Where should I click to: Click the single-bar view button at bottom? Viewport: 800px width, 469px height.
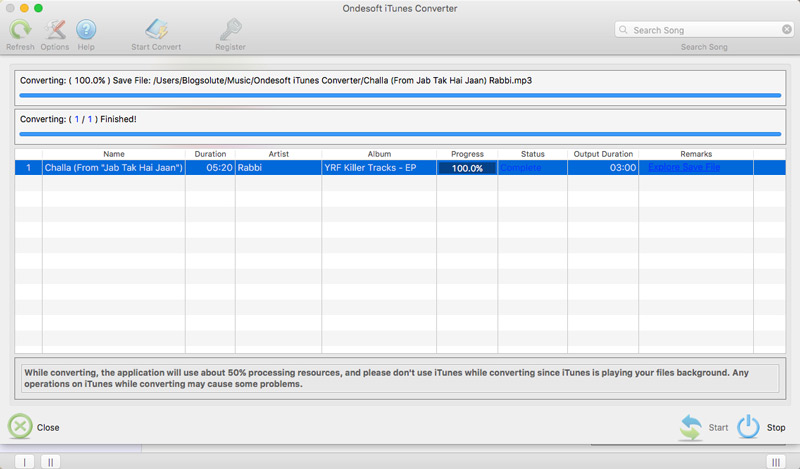tap(24, 462)
